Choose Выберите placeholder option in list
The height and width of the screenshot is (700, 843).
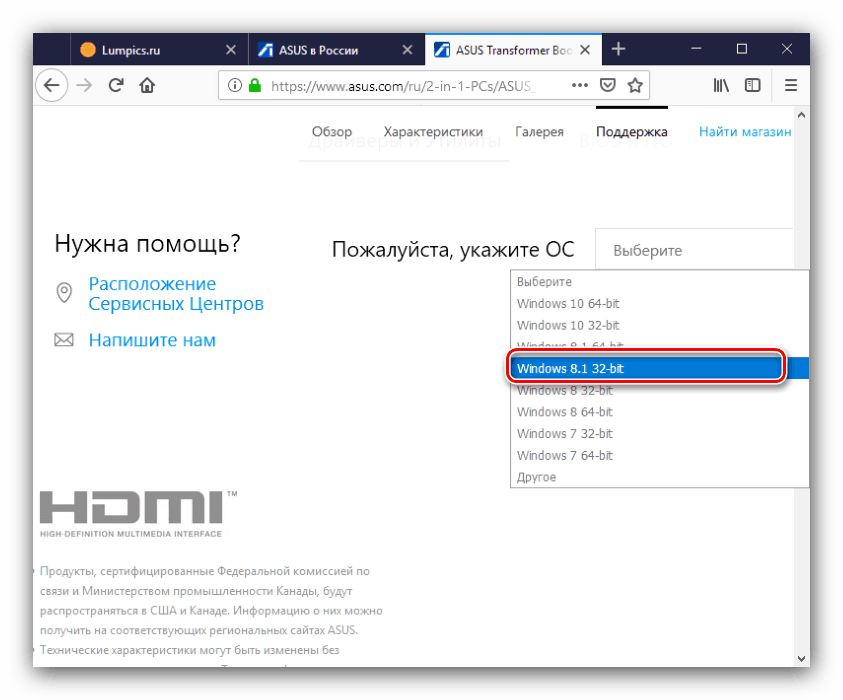[x=659, y=282]
